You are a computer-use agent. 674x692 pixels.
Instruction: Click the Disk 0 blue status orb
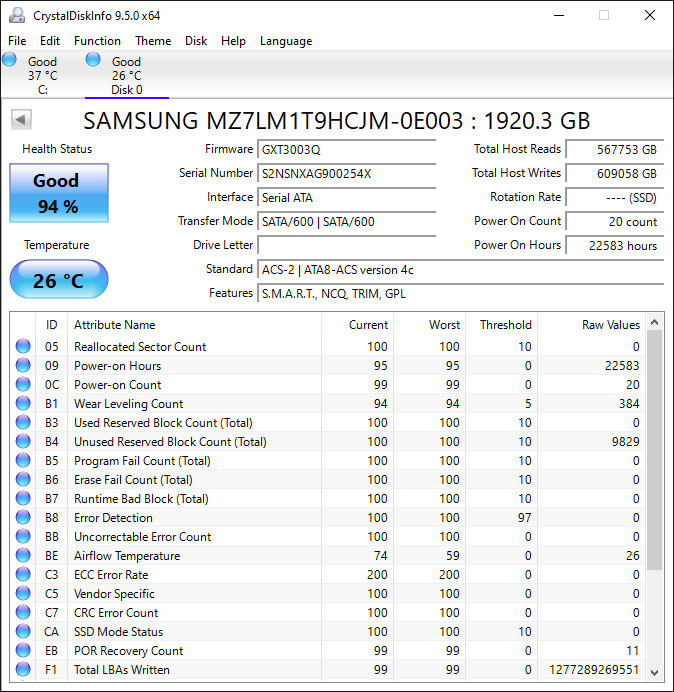coord(93,59)
